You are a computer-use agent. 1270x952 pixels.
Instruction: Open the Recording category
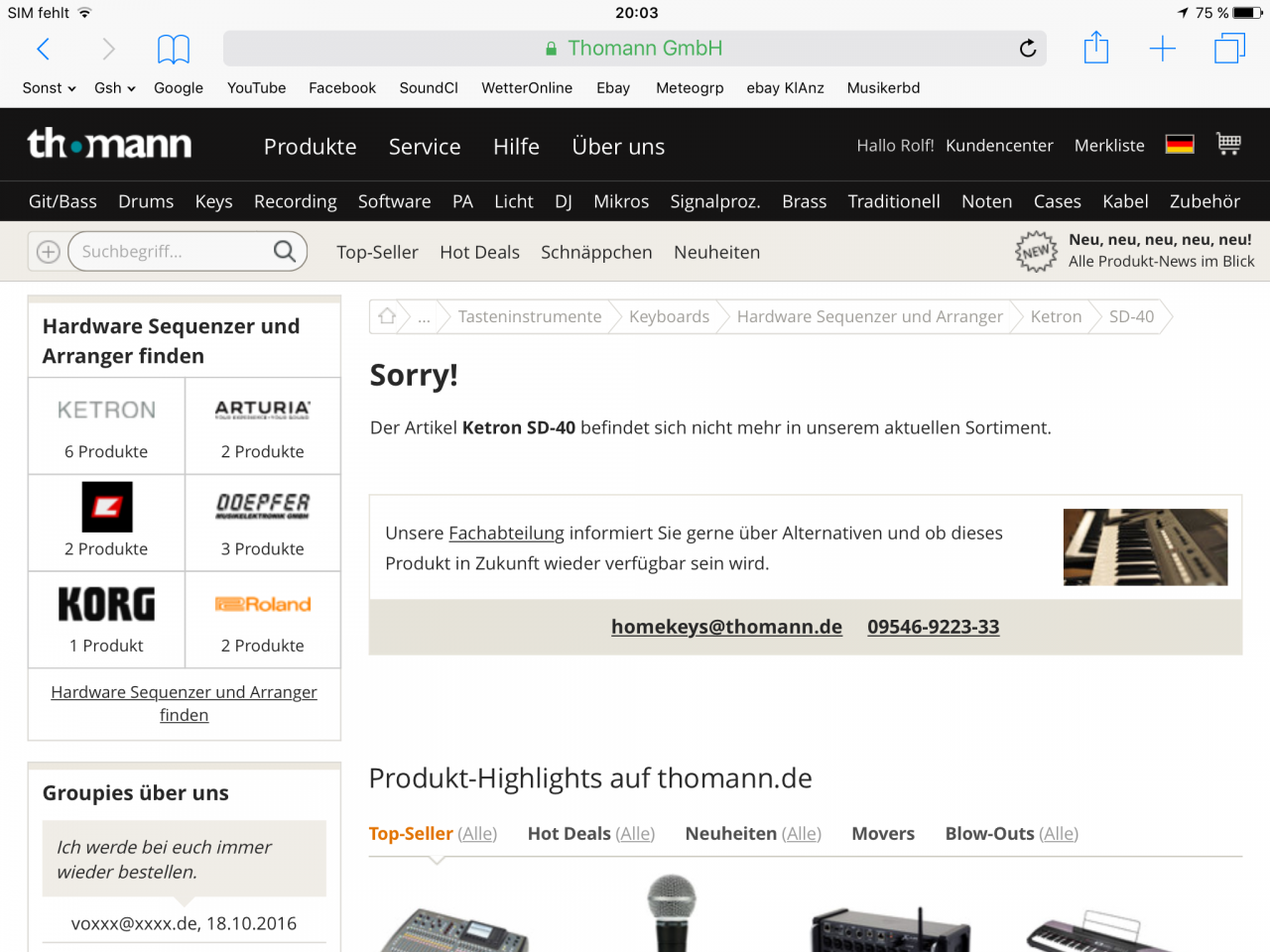pos(296,201)
